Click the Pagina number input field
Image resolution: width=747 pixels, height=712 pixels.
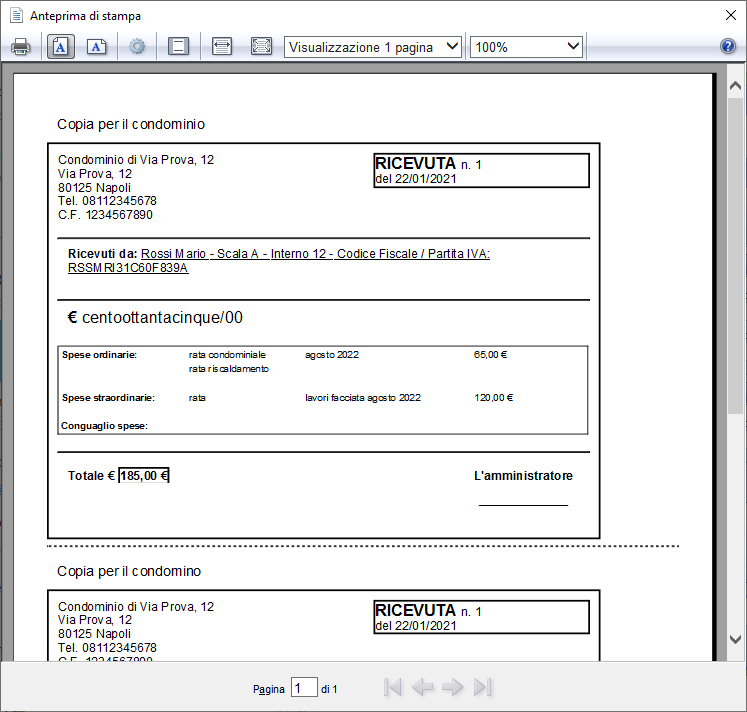(x=304, y=688)
